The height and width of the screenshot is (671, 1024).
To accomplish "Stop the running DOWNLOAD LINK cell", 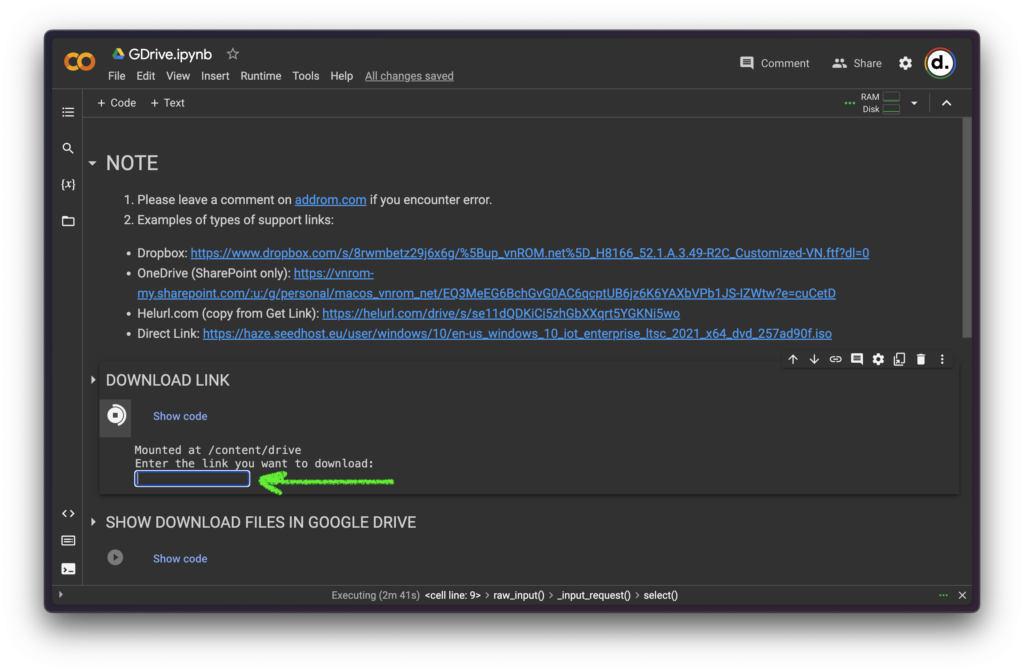I will [116, 416].
